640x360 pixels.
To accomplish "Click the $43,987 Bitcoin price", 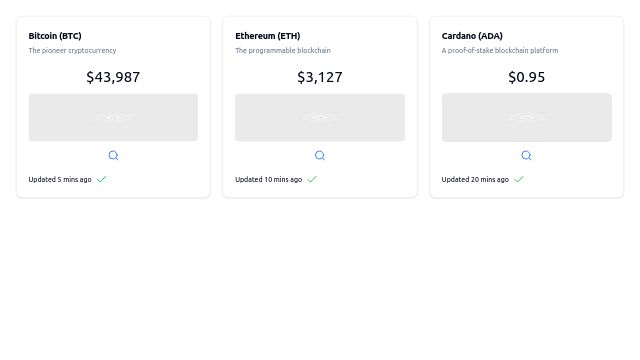I will coord(113,77).
